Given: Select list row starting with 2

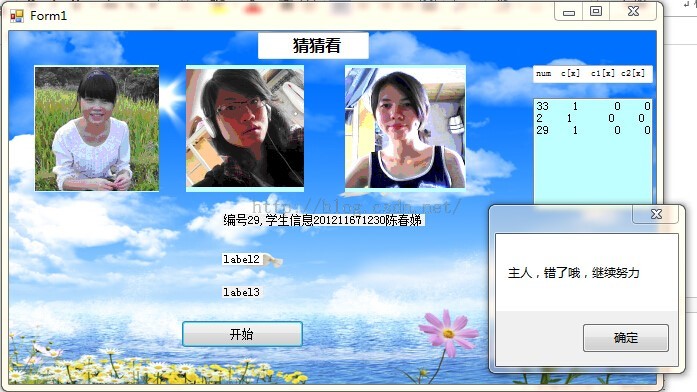Looking at the screenshot, I should pos(593,118).
